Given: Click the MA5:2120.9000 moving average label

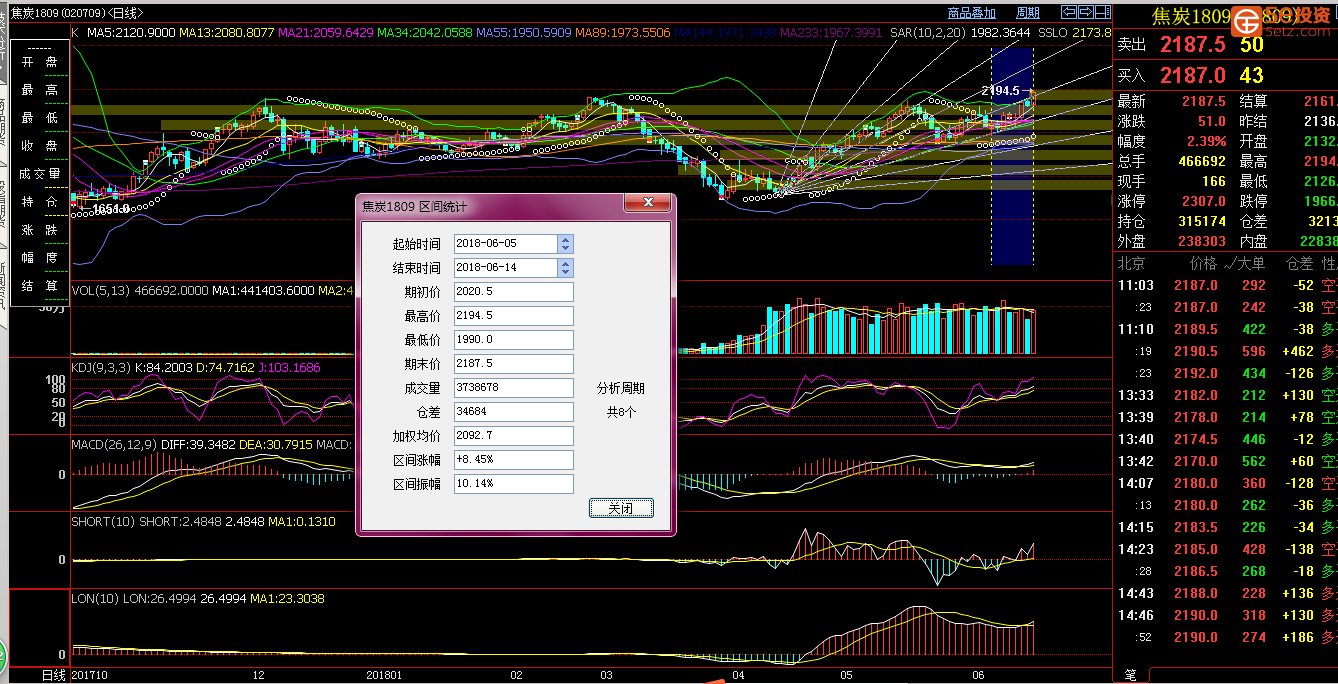Looking at the screenshot, I should point(131,33).
